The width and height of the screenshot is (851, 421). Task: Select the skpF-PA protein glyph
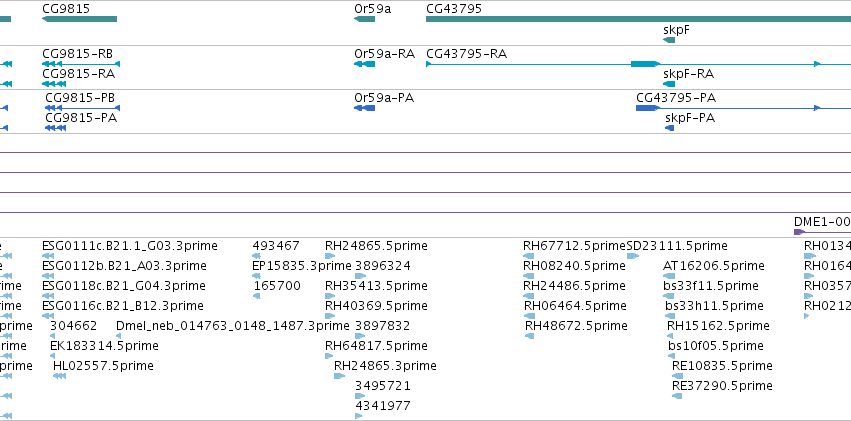(670, 128)
